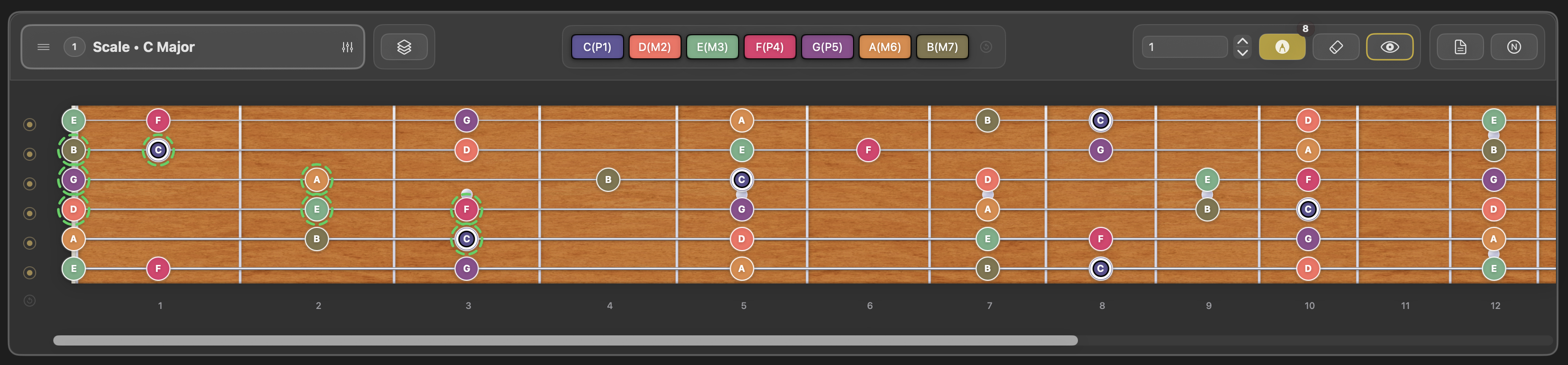Decrease the position number with down arrow
Image resolution: width=1568 pixels, height=365 pixels.
click(x=1243, y=53)
